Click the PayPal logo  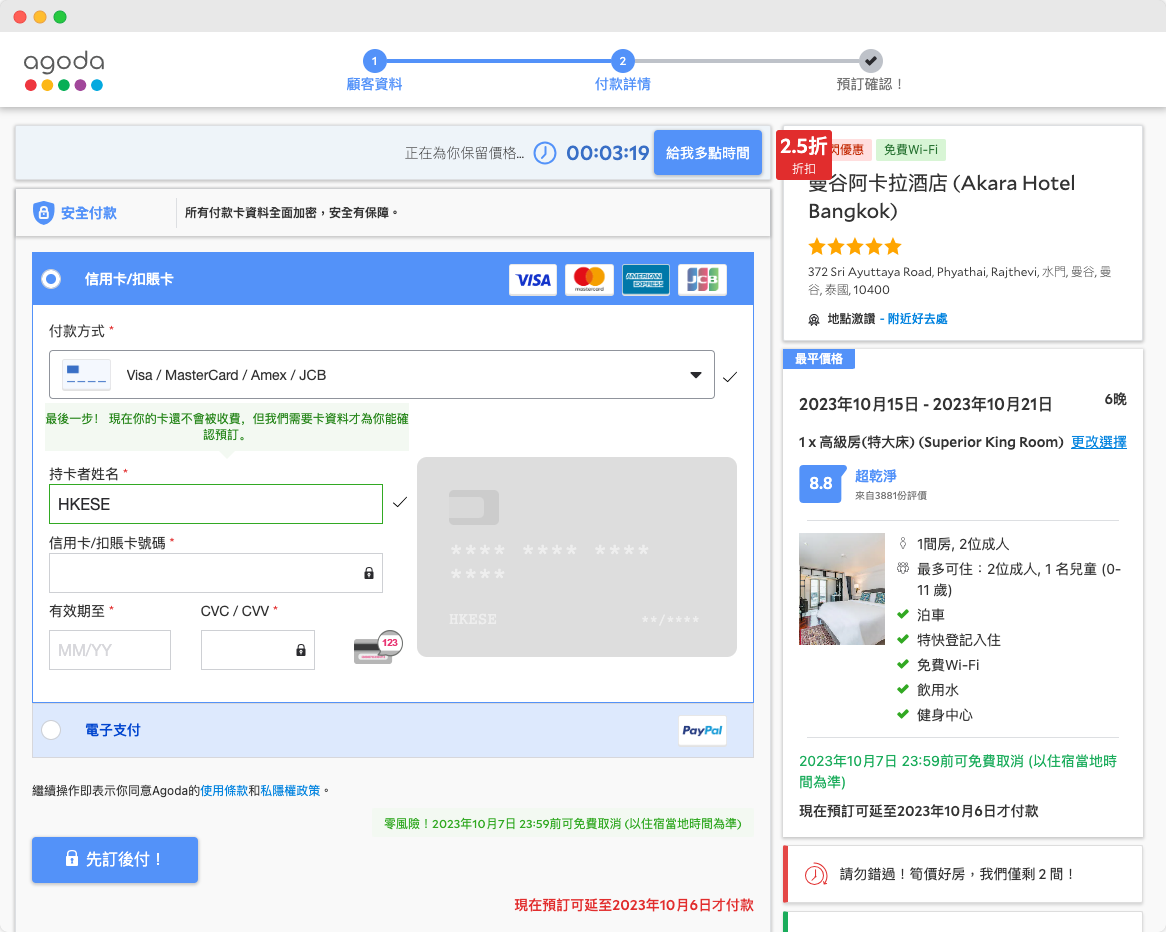[702, 731]
